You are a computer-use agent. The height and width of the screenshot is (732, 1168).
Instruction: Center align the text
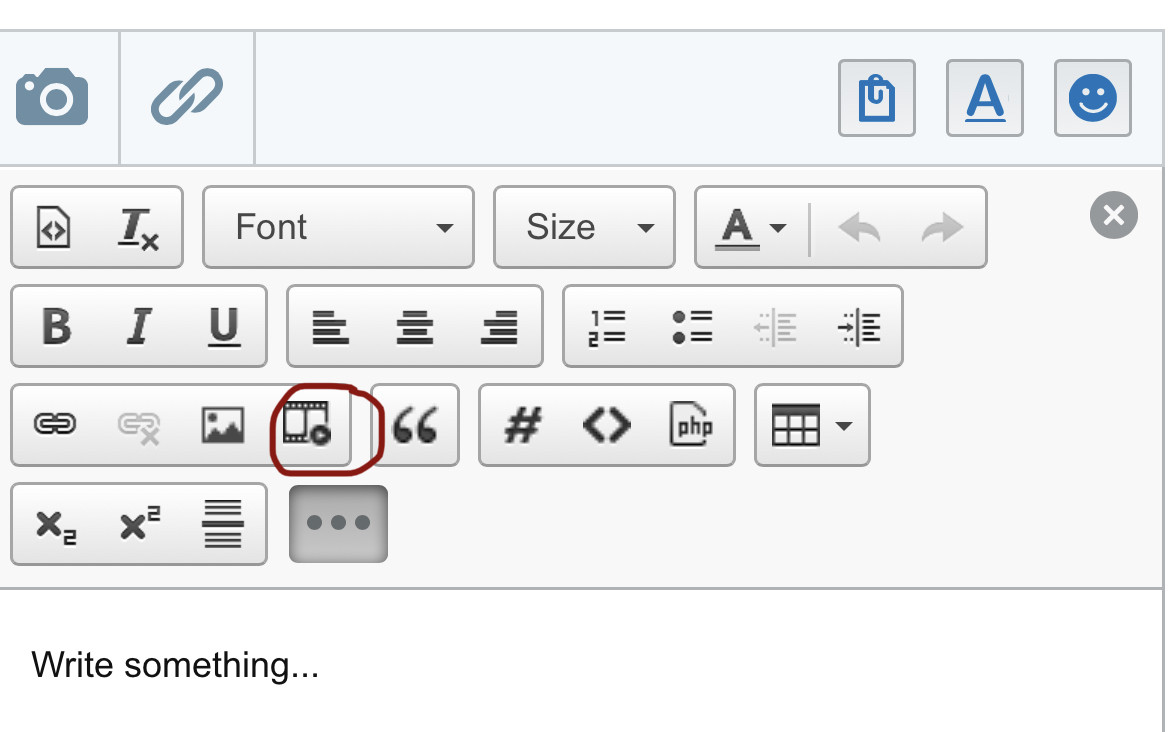pyautogui.click(x=415, y=327)
